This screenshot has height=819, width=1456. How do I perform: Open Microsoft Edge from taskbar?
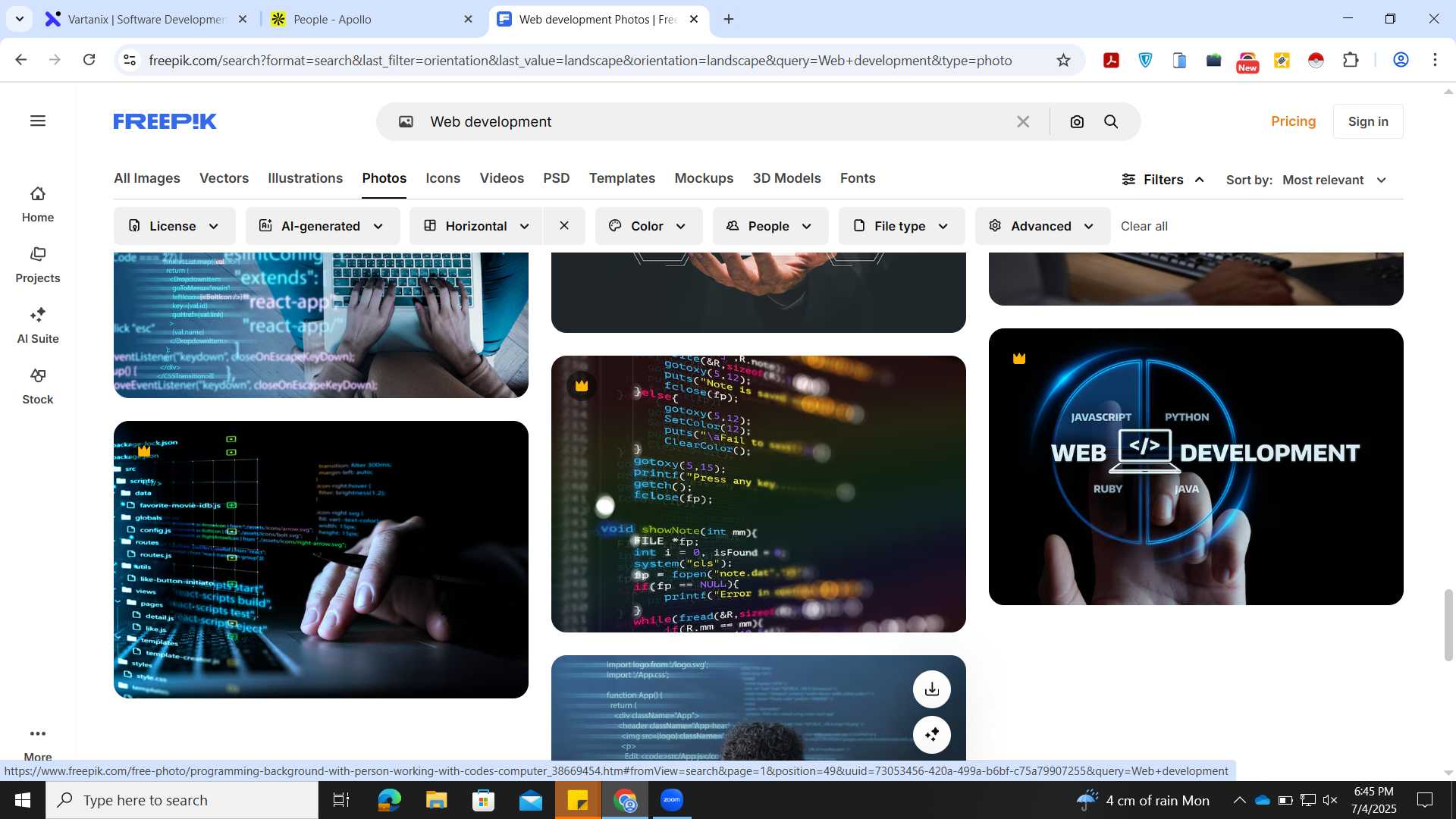[x=389, y=800]
